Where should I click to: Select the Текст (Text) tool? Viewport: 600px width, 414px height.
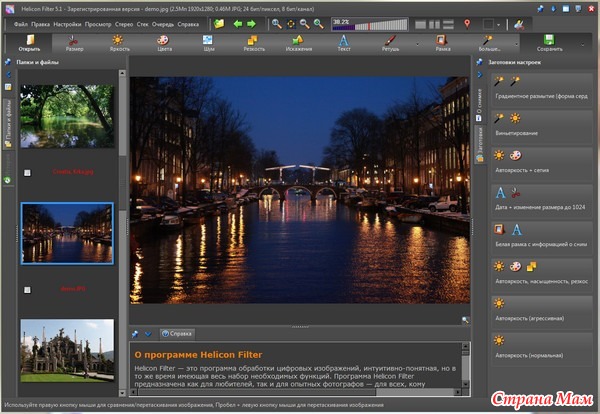click(344, 43)
